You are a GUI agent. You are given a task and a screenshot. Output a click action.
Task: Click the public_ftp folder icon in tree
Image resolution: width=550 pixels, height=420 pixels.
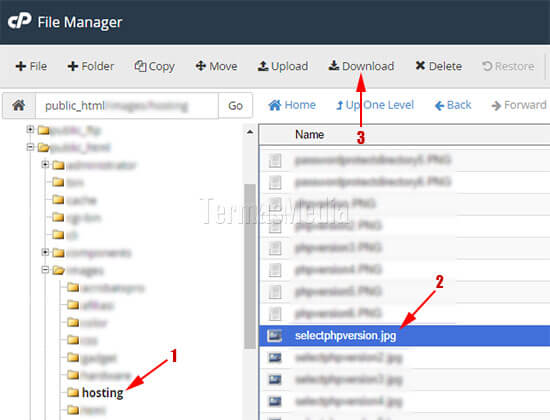coord(43,130)
